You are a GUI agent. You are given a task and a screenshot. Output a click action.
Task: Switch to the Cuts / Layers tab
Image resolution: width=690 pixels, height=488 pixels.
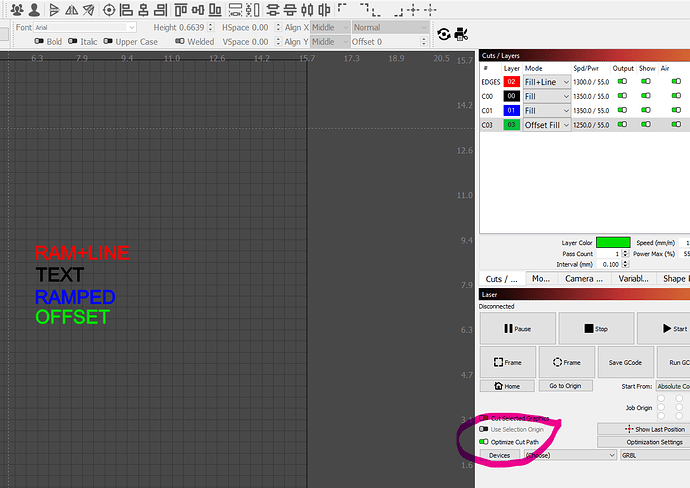[501, 279]
